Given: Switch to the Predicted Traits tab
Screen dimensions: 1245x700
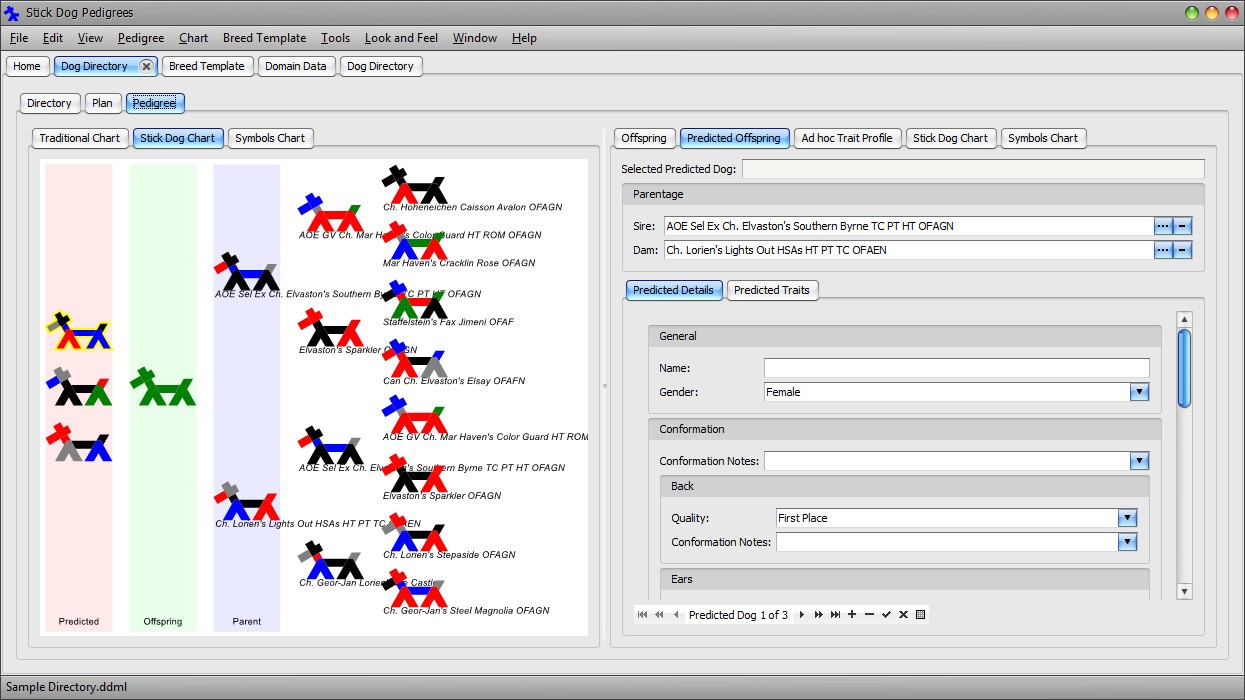Looking at the screenshot, I should click(772, 290).
